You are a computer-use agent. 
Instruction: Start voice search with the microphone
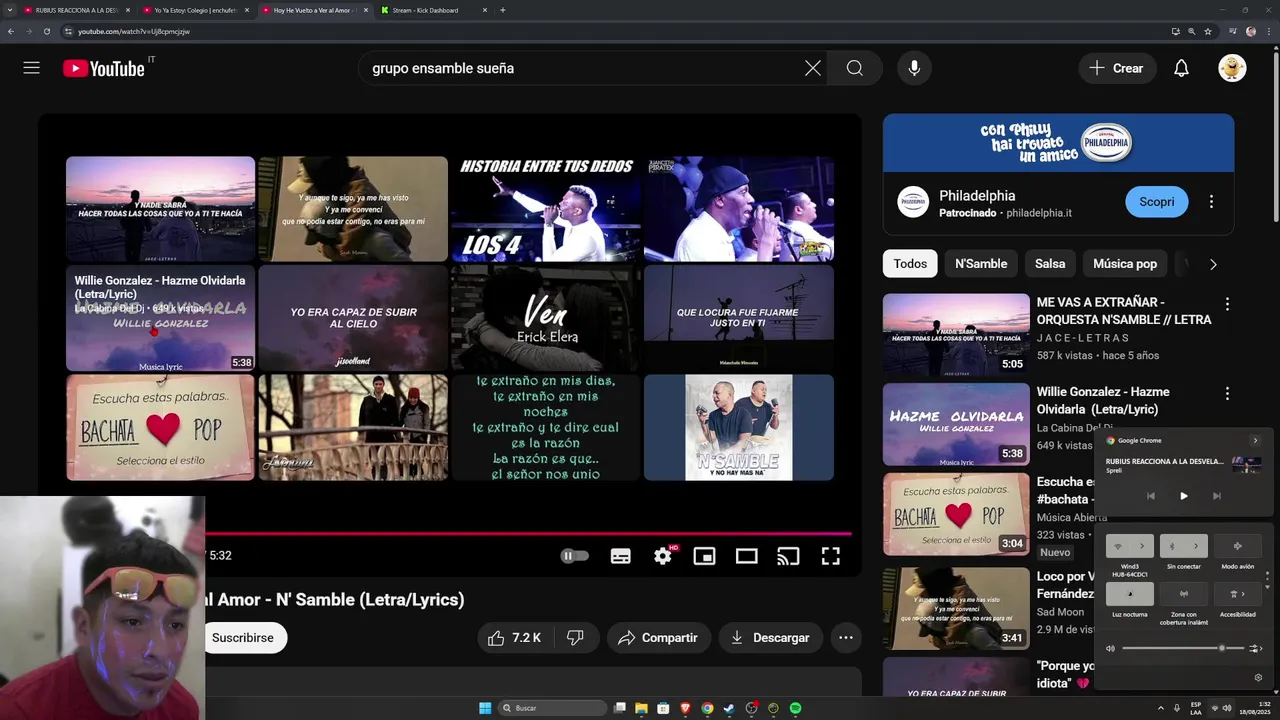(914, 68)
